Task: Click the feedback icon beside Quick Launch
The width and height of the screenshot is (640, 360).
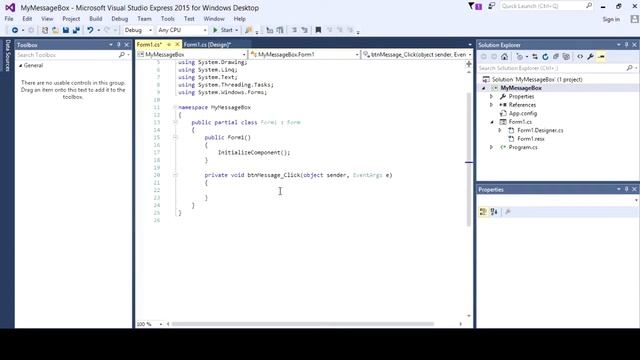Action: pos(492,6)
